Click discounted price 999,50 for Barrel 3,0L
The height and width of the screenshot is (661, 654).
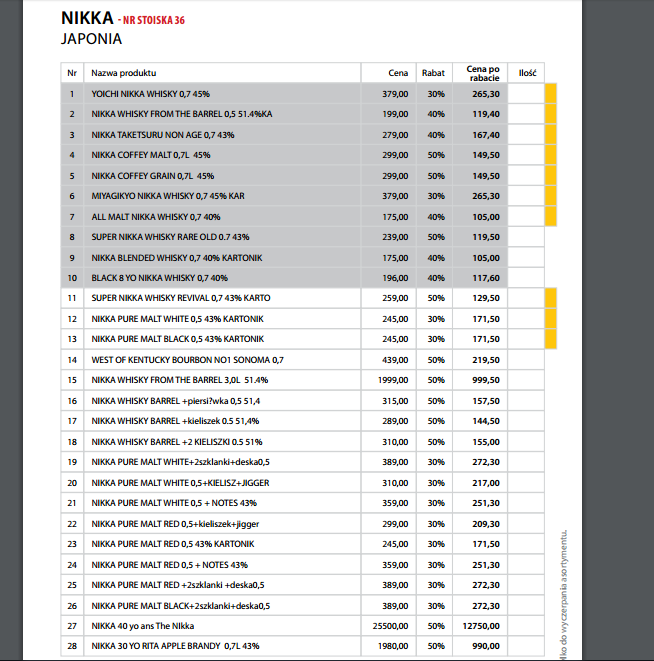click(x=486, y=380)
